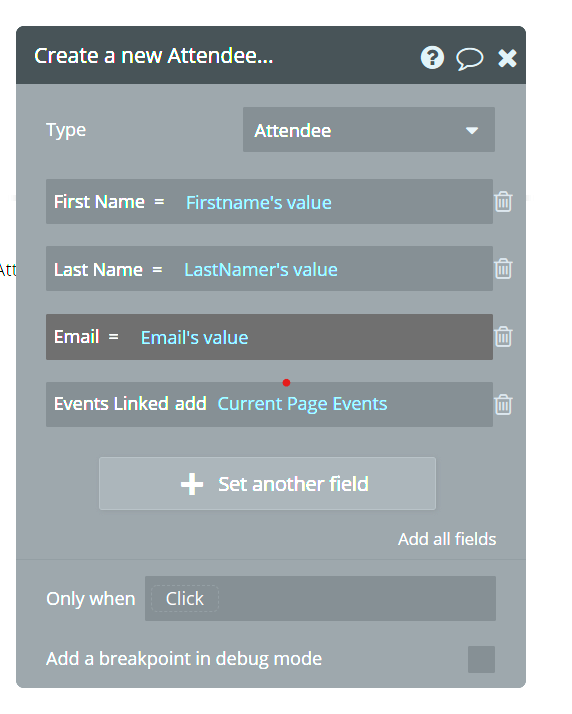Close the Create a new Attendee panel

507,58
